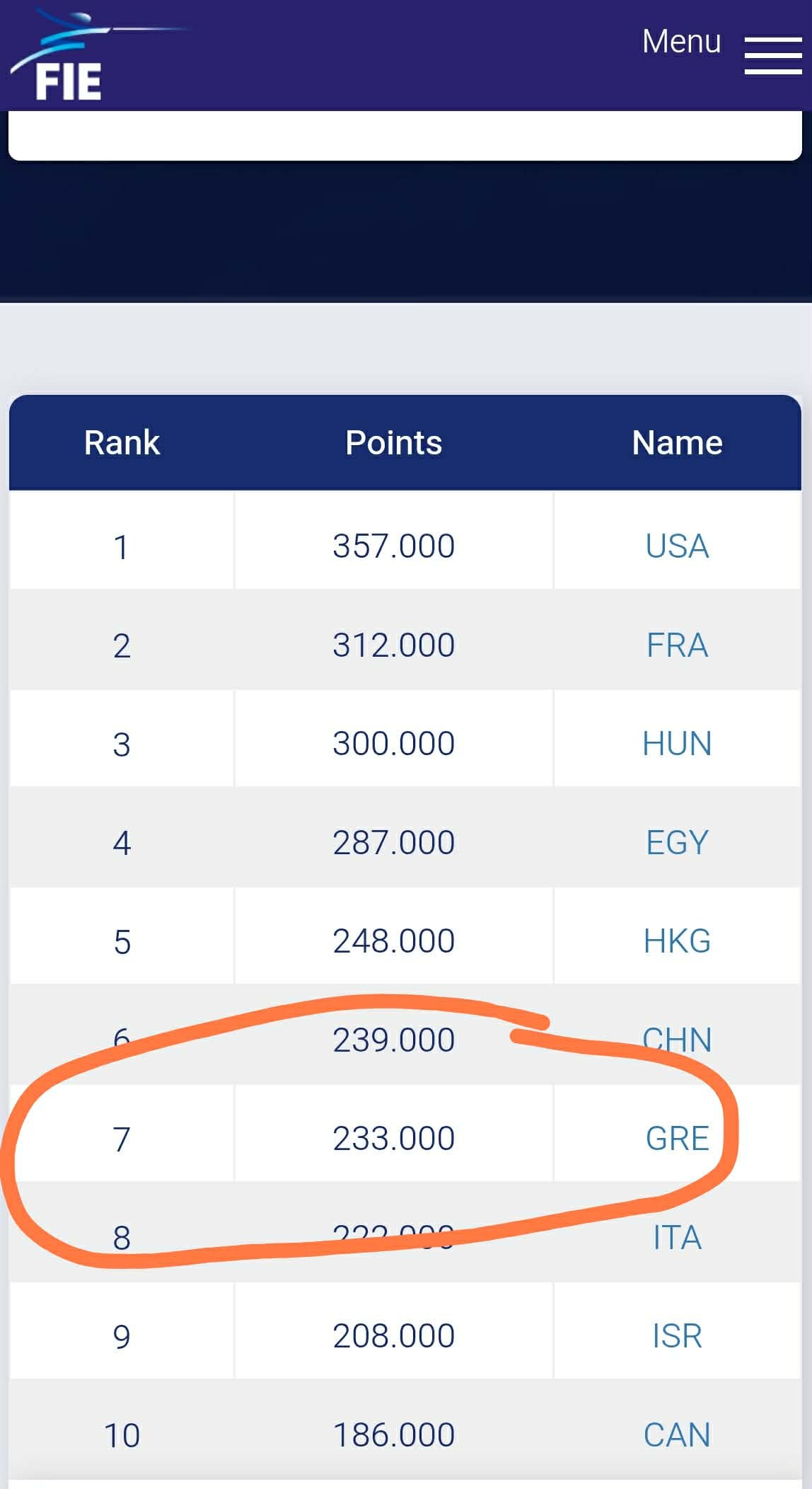Image resolution: width=812 pixels, height=1489 pixels.
Task: Click the Rank column header
Action: 122,443
